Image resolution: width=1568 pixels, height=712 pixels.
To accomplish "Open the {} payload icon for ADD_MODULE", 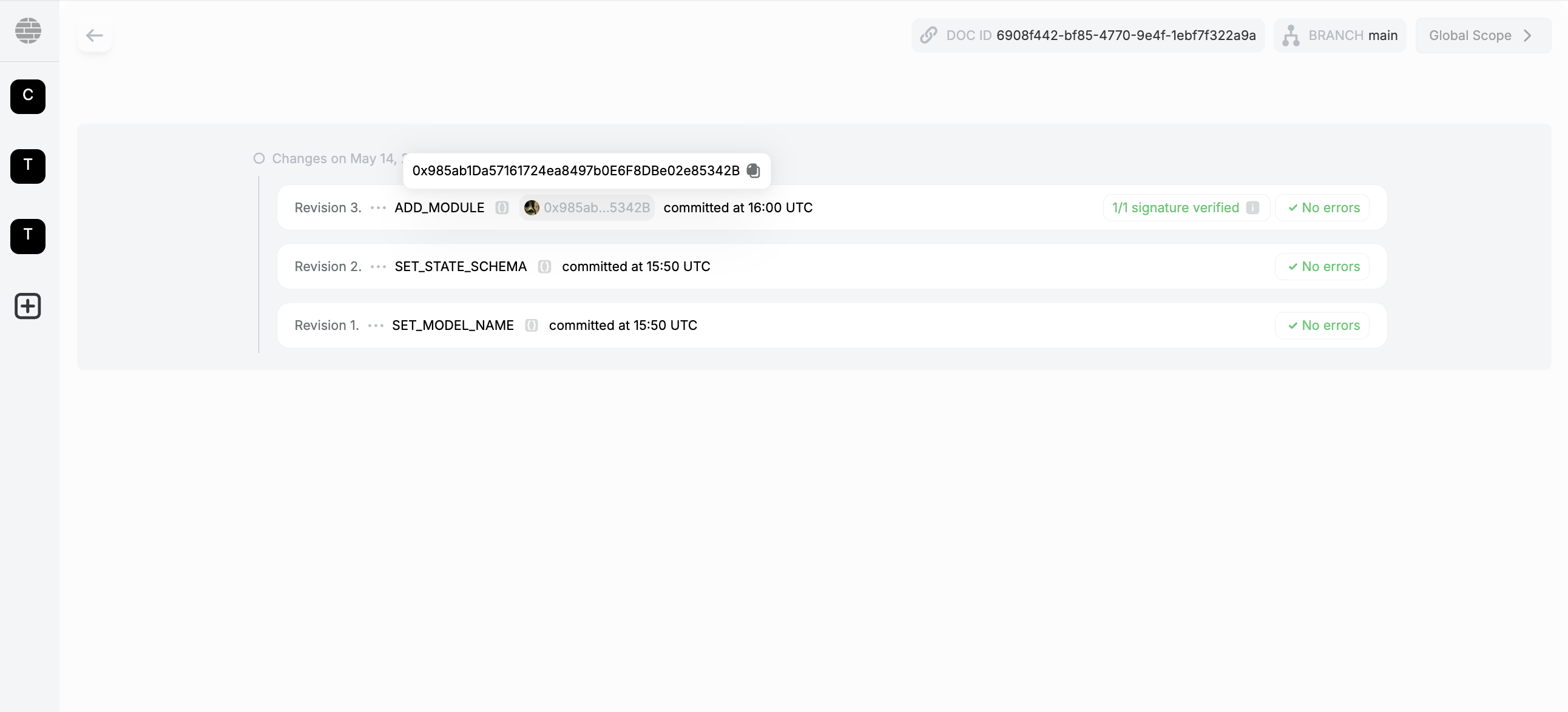I will (x=502, y=207).
